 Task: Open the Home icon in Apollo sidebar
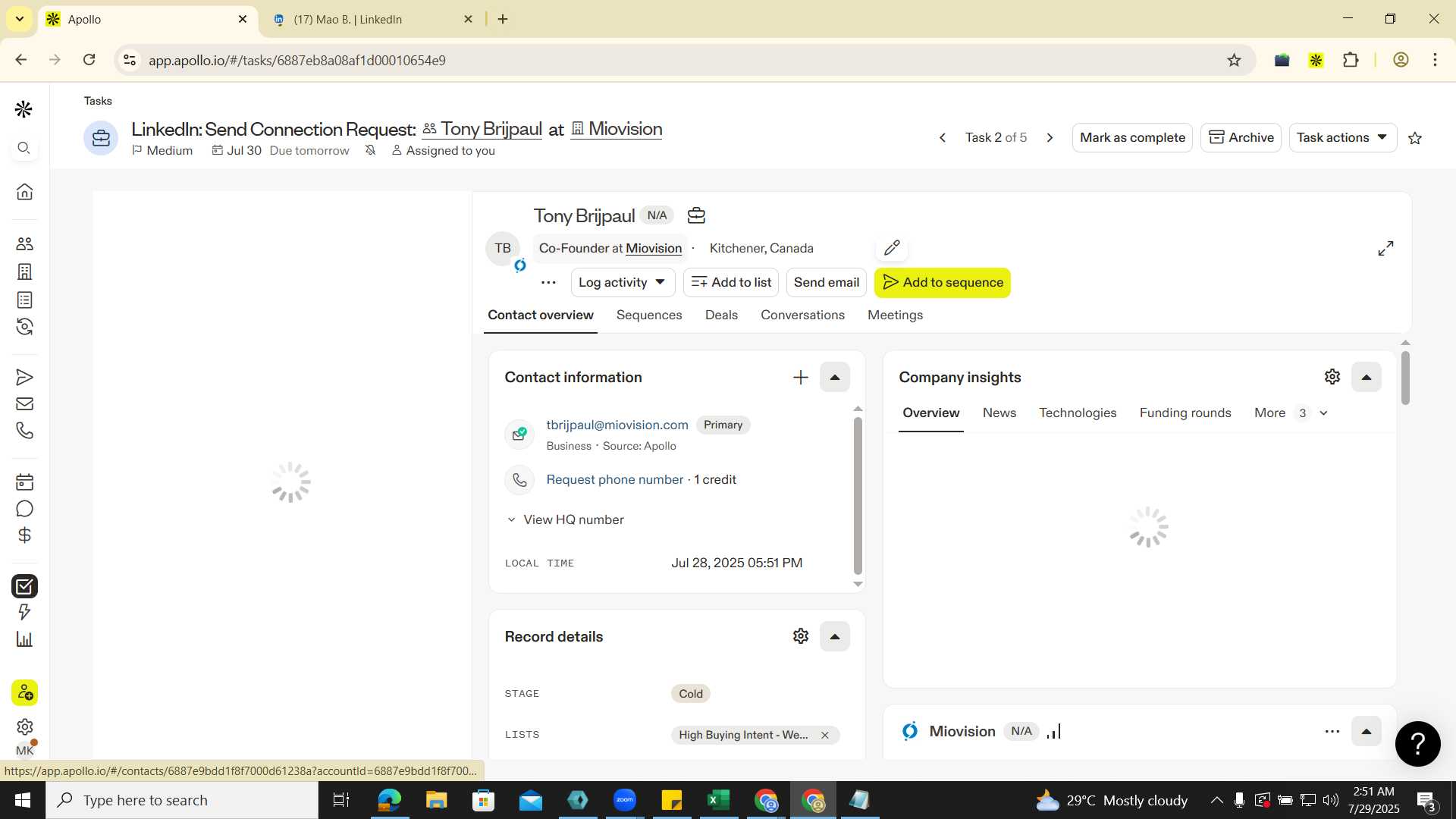(x=24, y=191)
